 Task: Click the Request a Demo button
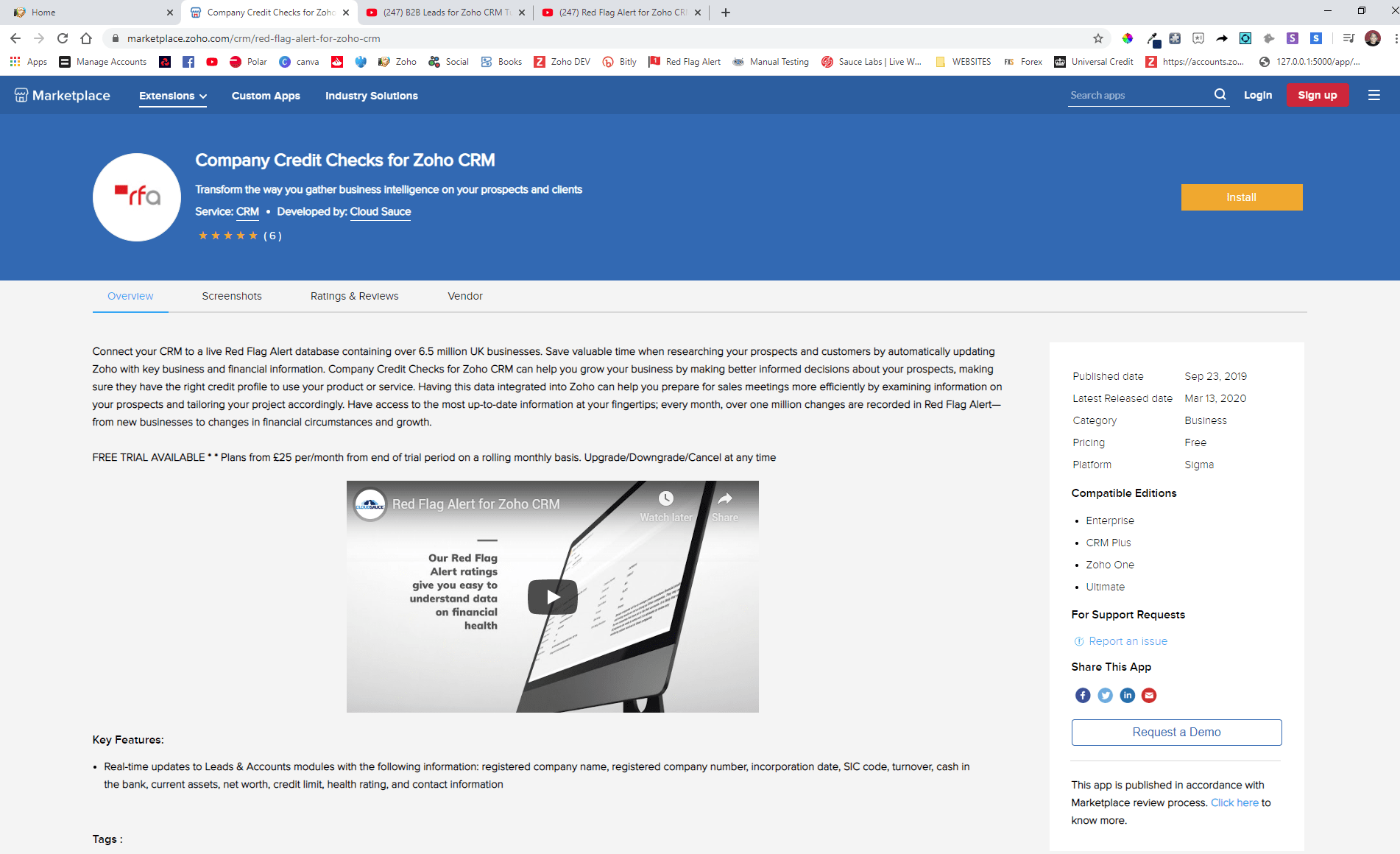point(1175,732)
